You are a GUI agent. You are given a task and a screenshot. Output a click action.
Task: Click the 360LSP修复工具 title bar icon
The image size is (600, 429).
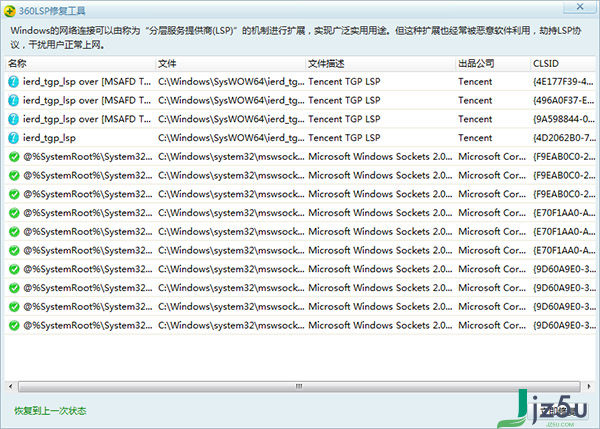click(x=10, y=11)
